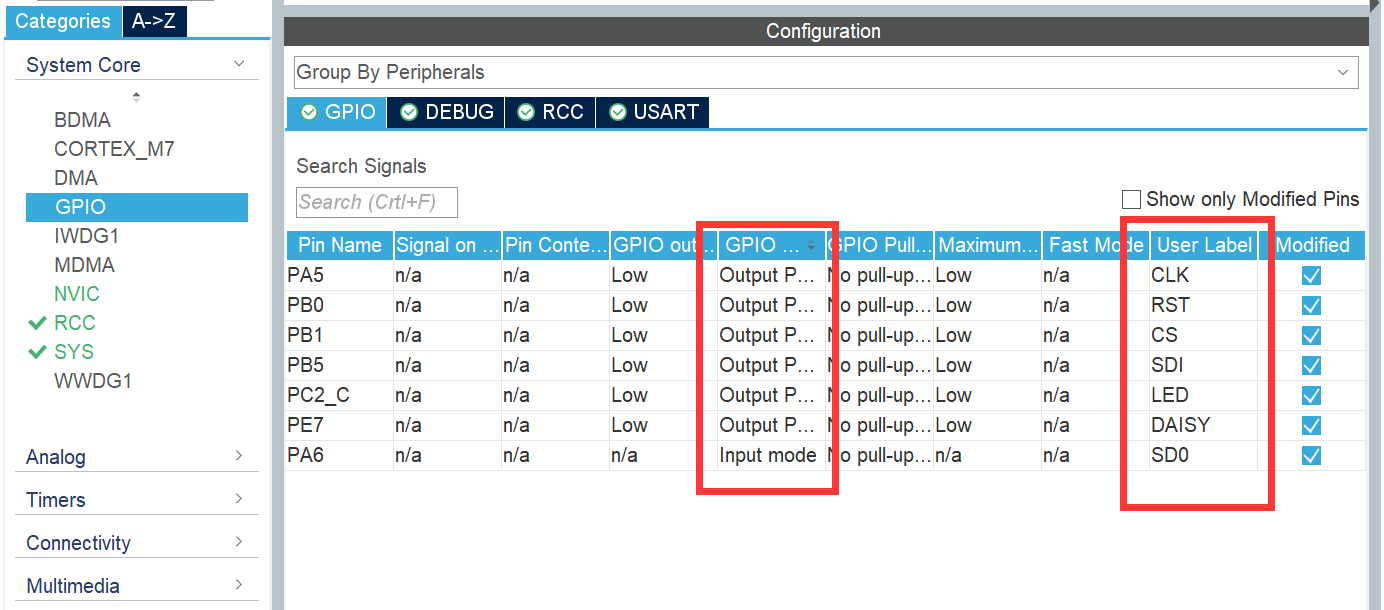Select the PE7 pin row

(x=826, y=425)
